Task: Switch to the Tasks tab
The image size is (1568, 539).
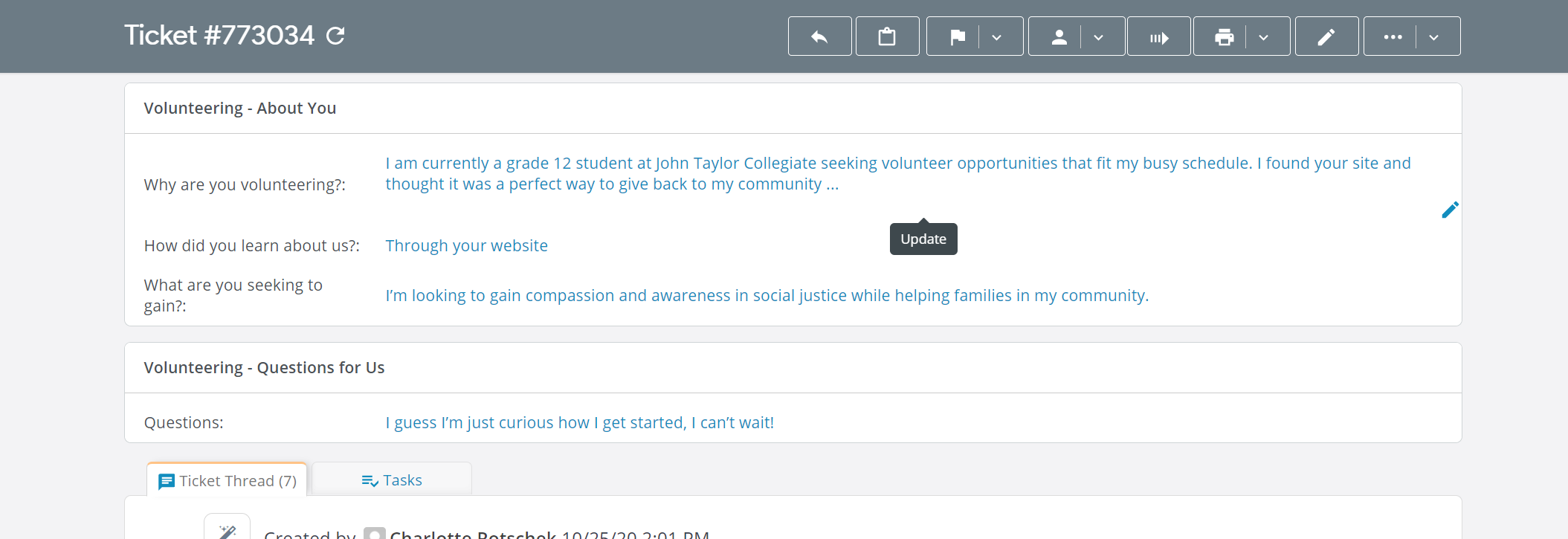Action: (x=392, y=480)
